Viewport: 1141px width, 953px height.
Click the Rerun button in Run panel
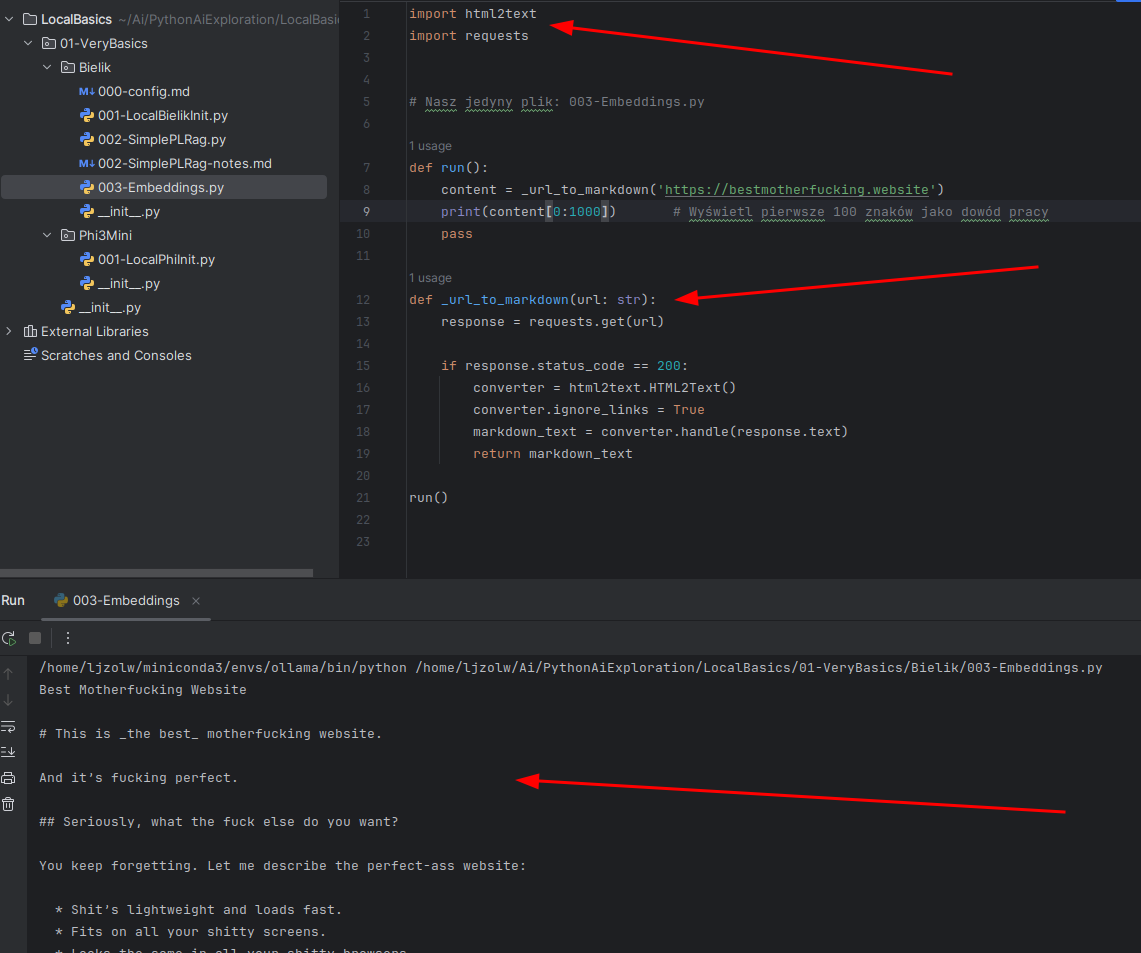(9, 638)
